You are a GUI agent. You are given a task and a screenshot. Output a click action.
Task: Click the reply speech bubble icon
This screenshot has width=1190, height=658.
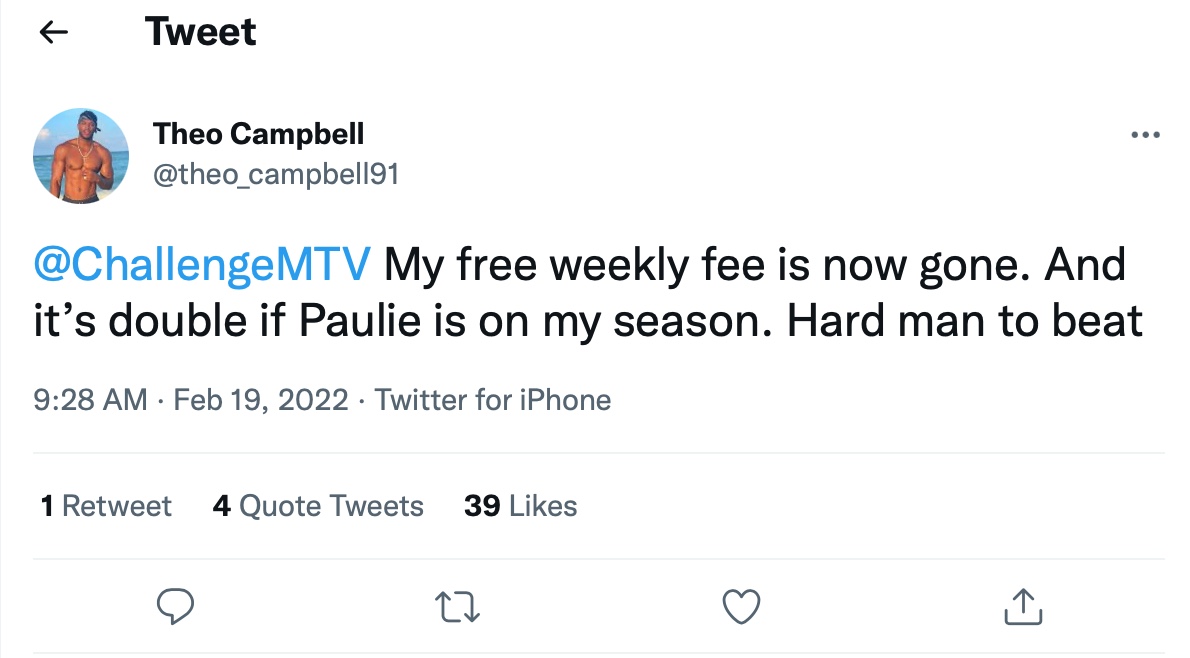[176, 605]
